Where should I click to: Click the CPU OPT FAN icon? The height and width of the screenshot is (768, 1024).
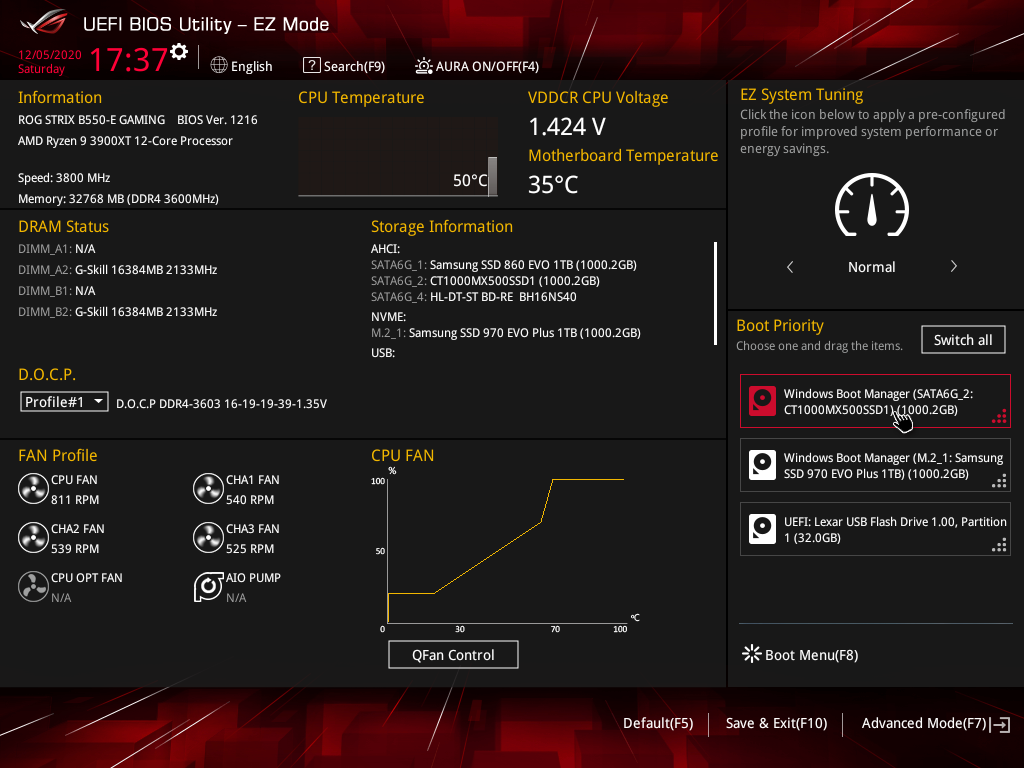coord(33,586)
